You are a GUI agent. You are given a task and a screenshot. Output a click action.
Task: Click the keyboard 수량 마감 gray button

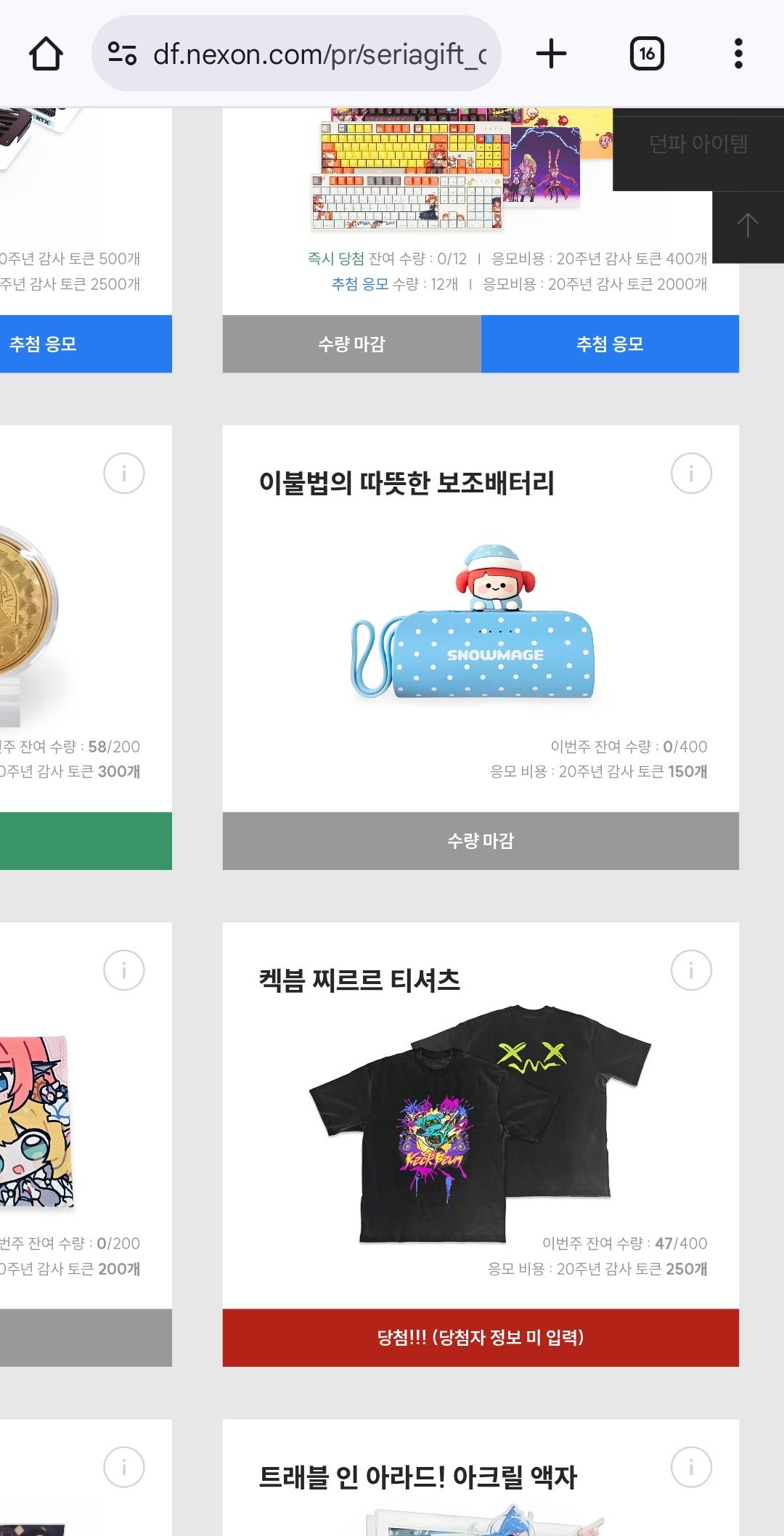(351, 344)
